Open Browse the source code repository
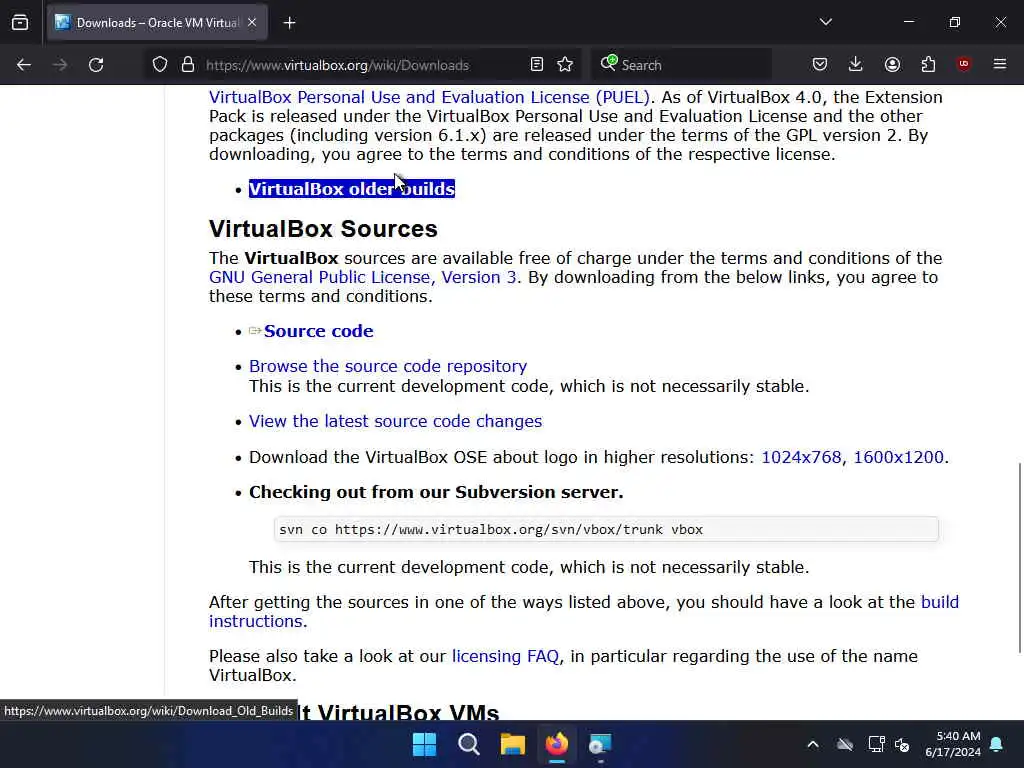The image size is (1024, 768). pyautogui.click(x=388, y=366)
